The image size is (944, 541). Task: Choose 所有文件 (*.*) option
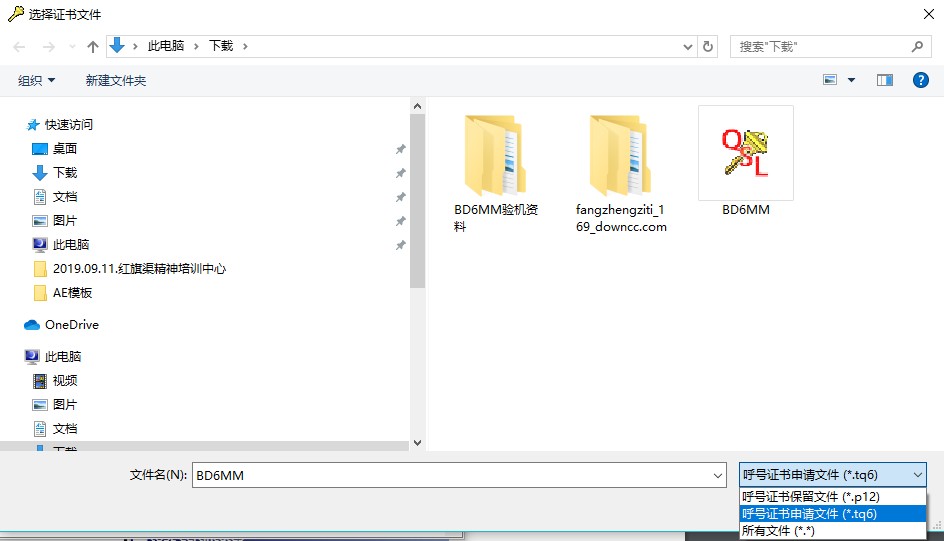coord(778,531)
